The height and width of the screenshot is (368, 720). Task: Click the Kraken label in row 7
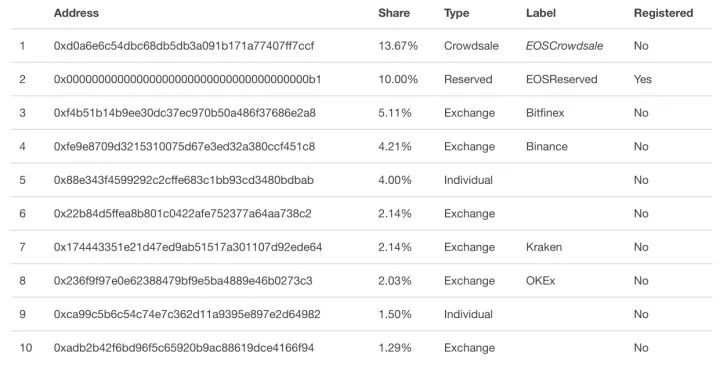[544, 247]
